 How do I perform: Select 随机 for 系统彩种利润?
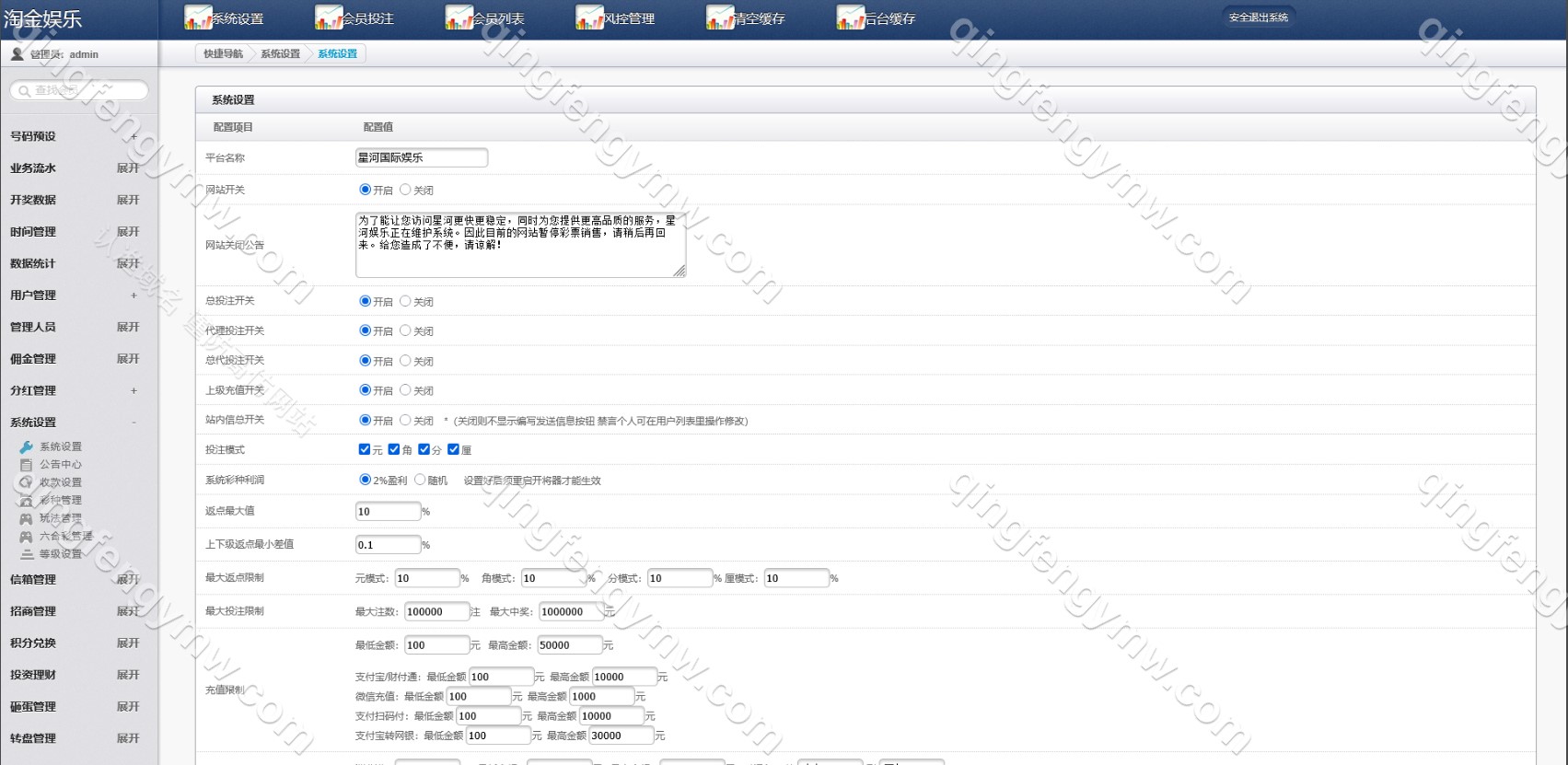point(420,480)
